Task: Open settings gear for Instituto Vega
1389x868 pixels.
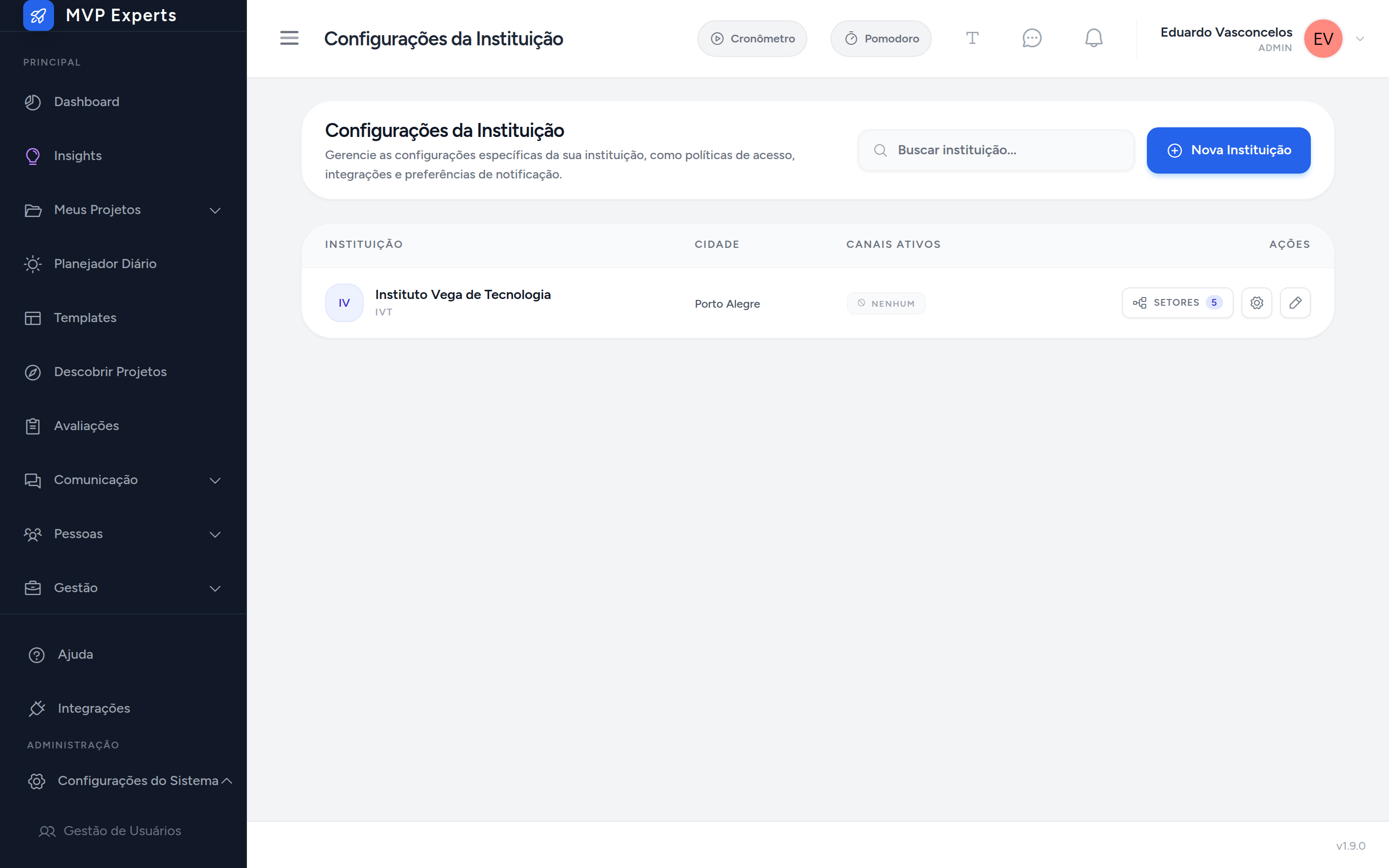Action: [x=1256, y=302]
